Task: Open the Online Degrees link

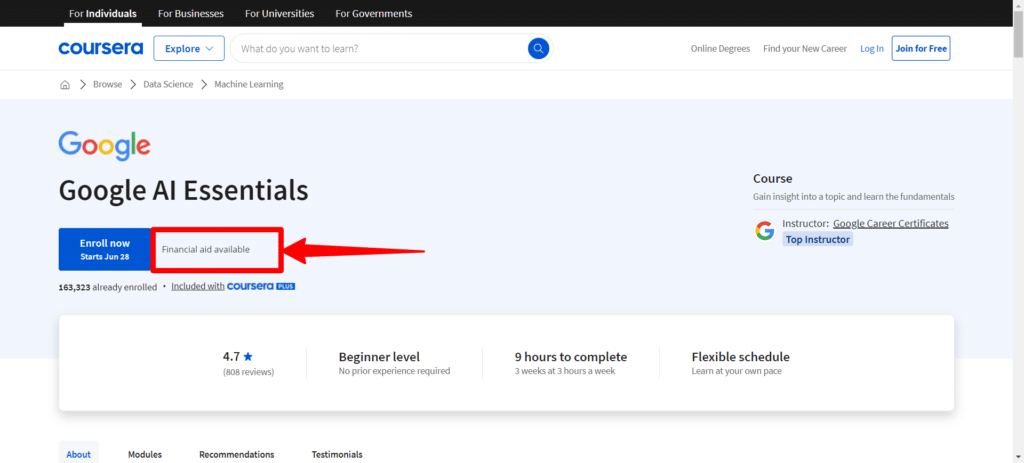Action: 720,48
